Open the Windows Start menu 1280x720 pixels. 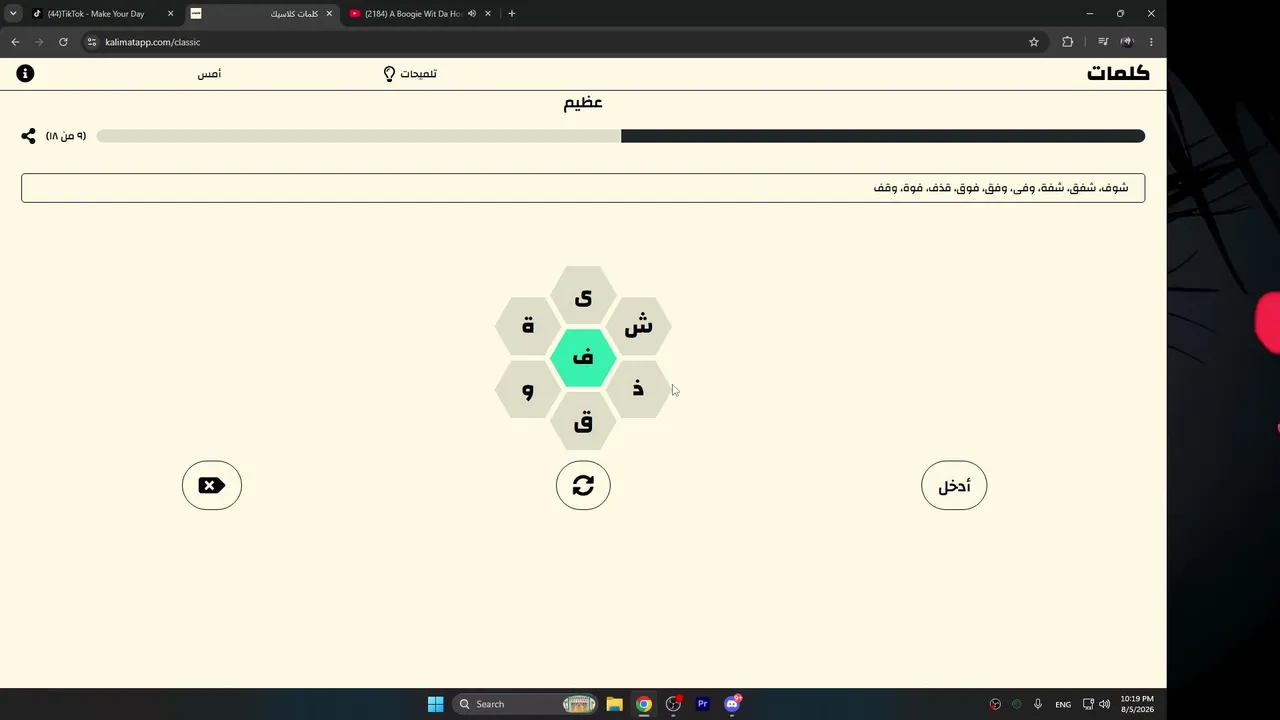click(x=436, y=704)
